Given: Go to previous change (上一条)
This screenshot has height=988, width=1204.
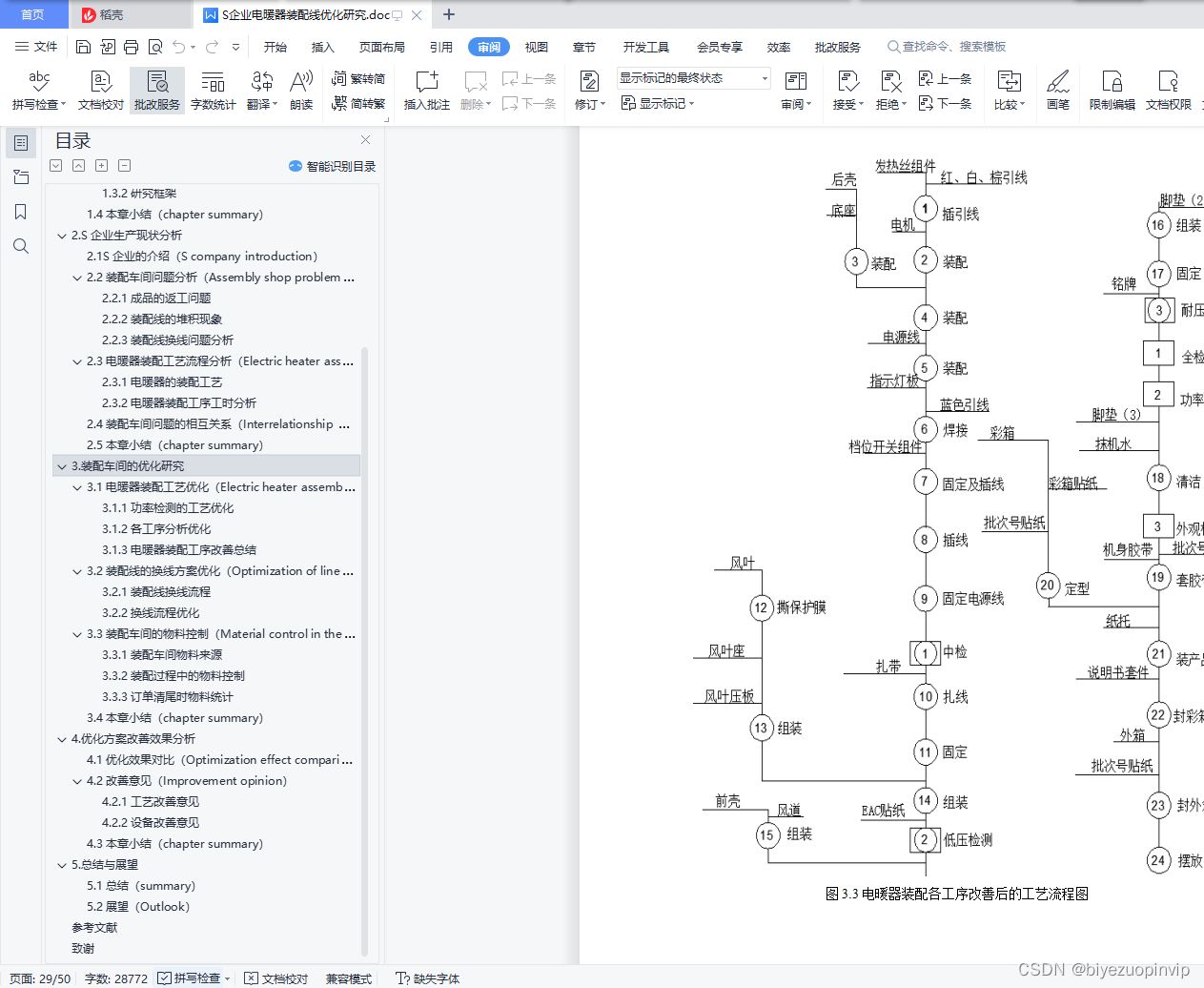Looking at the screenshot, I should [x=945, y=79].
